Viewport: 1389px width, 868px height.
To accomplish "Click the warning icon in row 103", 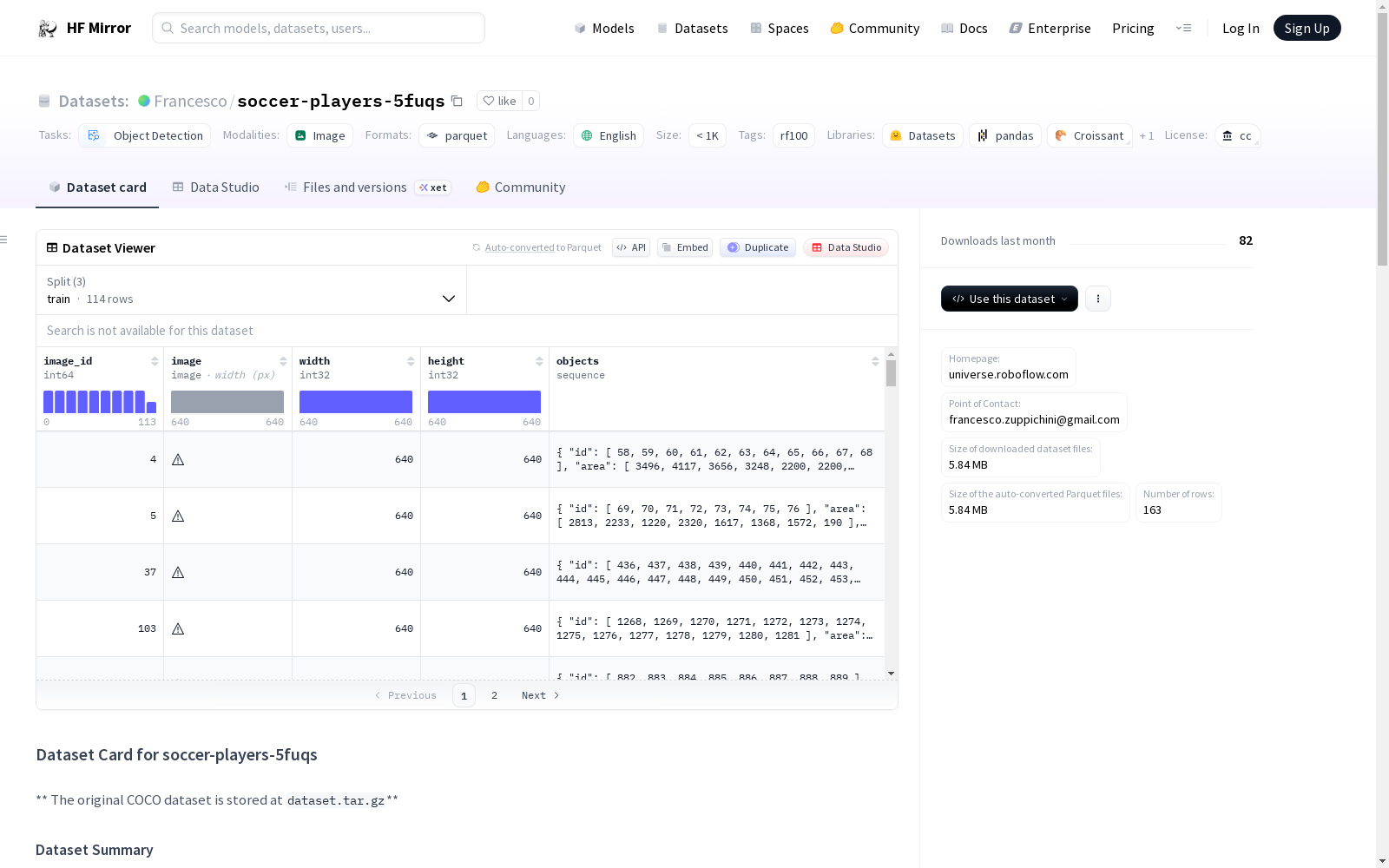I will [178, 628].
